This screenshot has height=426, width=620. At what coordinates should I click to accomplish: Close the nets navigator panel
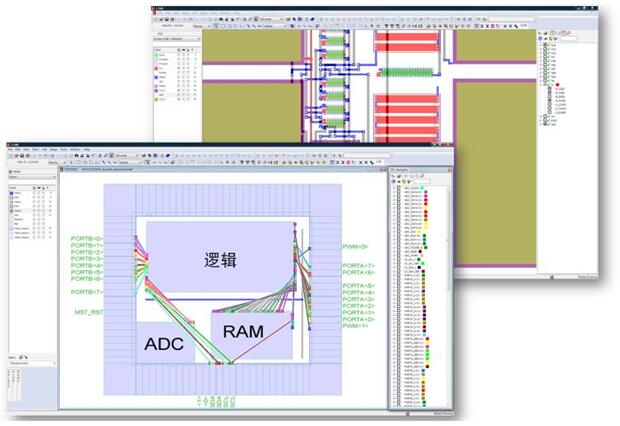(450, 170)
